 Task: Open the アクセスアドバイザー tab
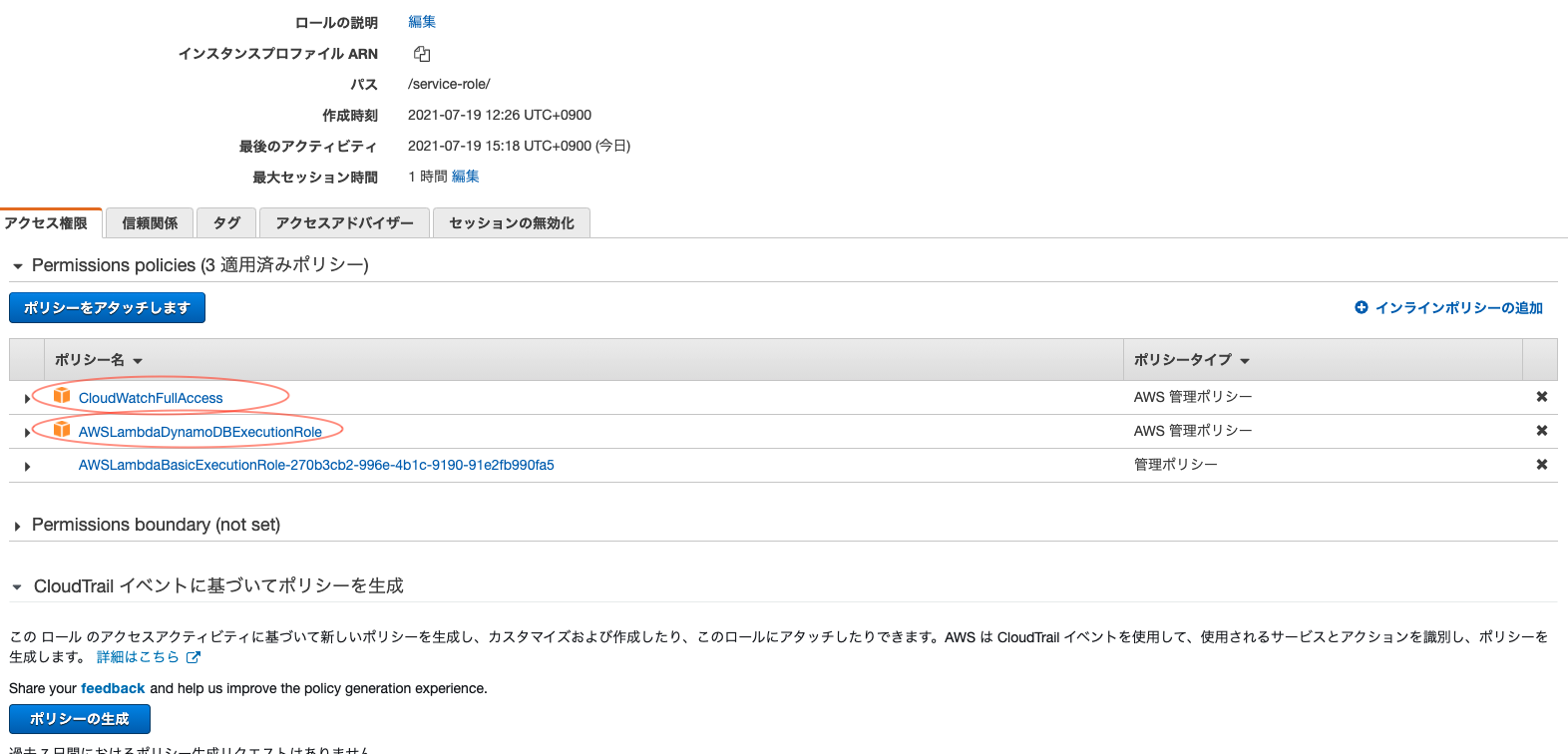344,222
